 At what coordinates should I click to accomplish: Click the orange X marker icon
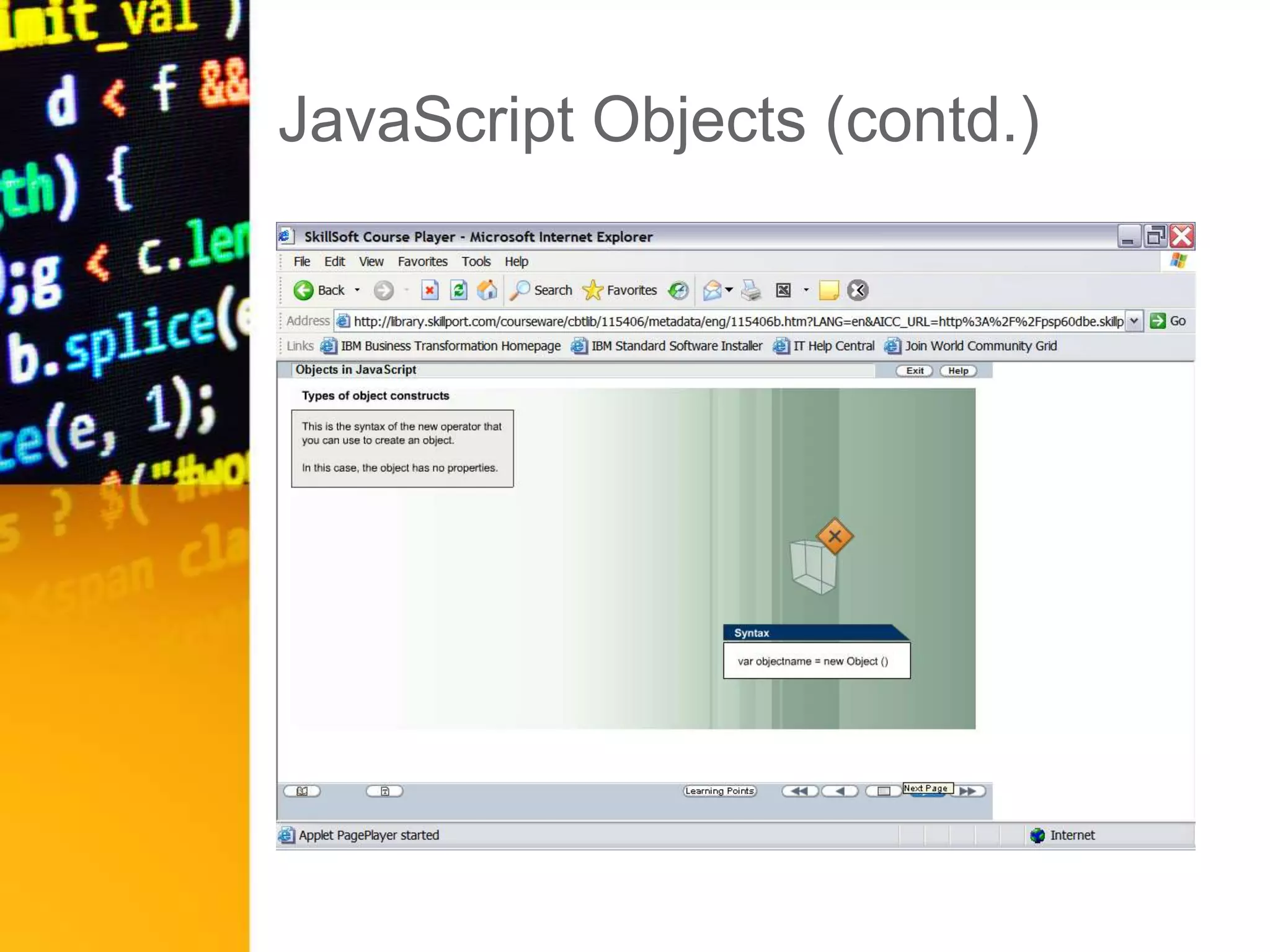(x=835, y=536)
